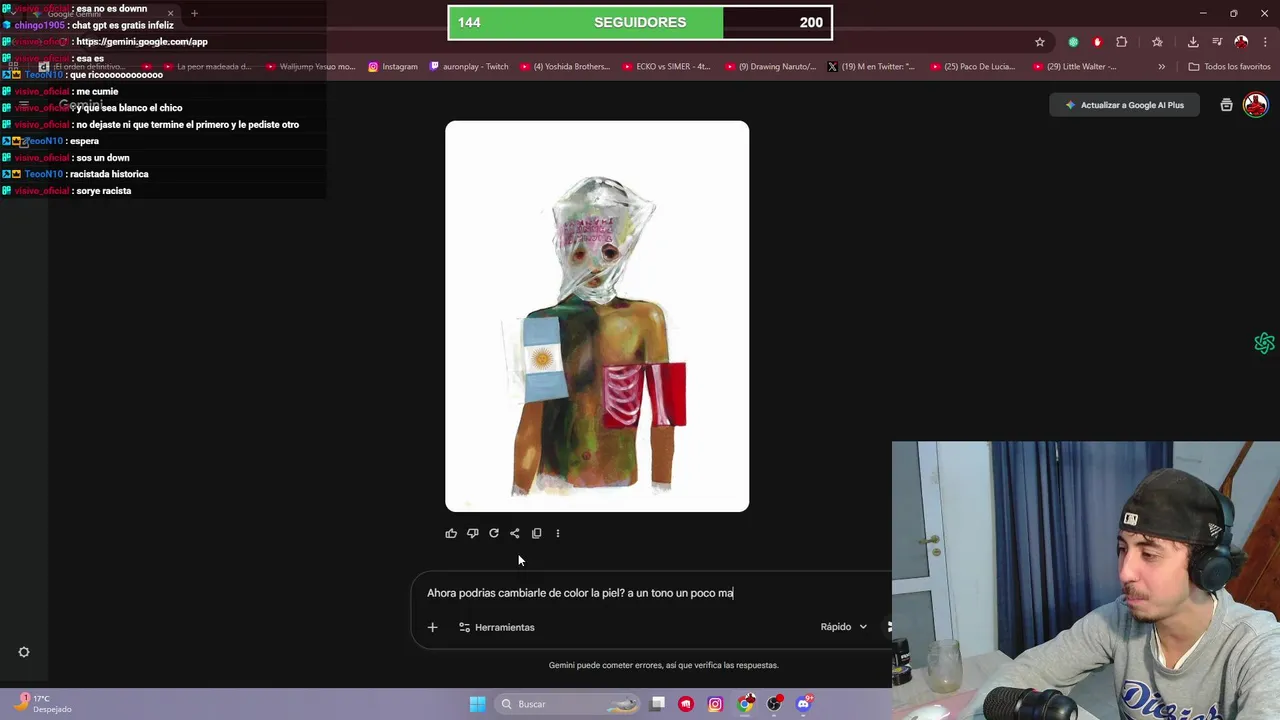The image size is (1280, 720).
Task: Open the ChatGPT browser extension
Action: [x=1073, y=42]
